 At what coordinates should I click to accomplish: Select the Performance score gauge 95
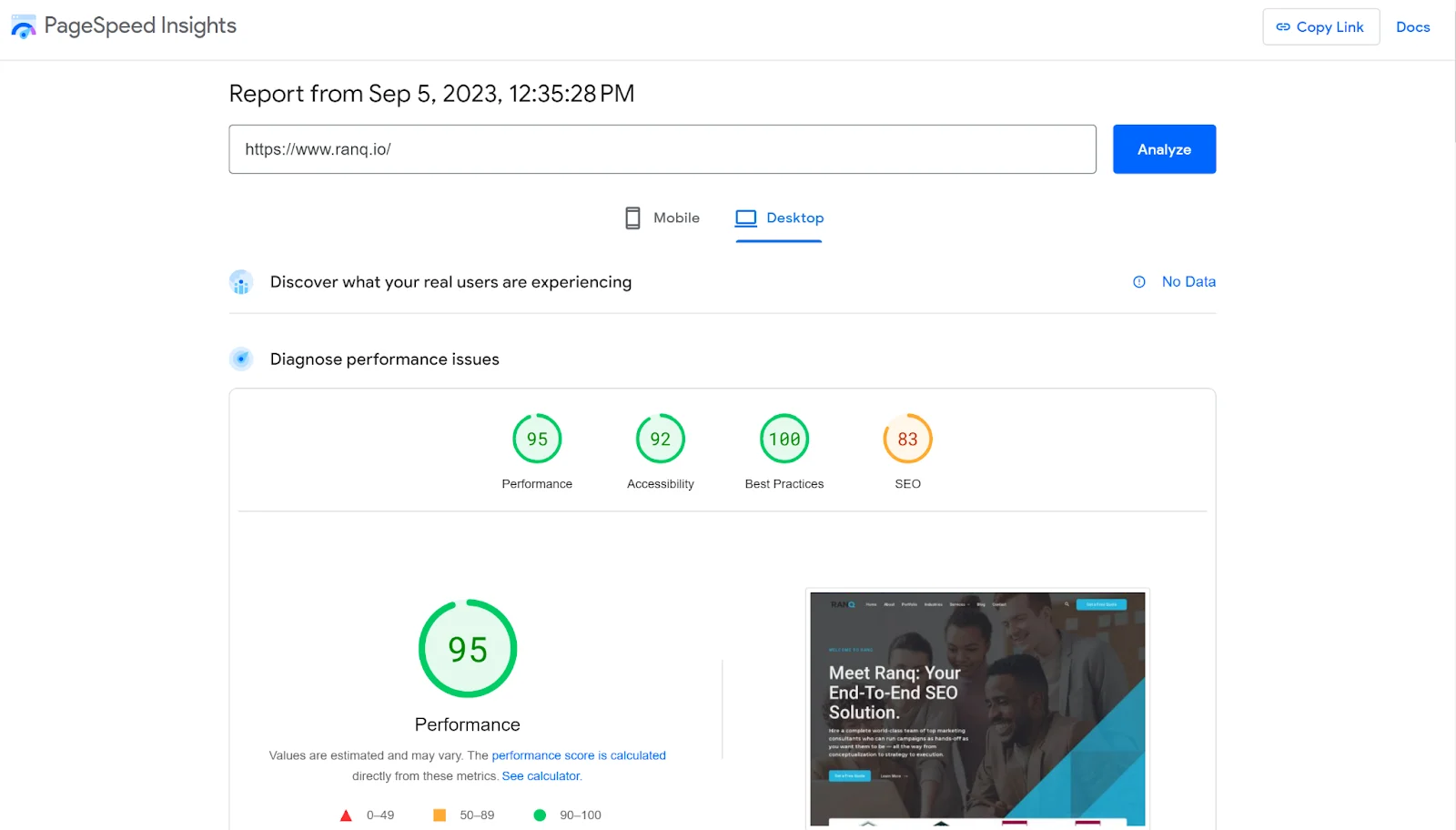pos(537,439)
